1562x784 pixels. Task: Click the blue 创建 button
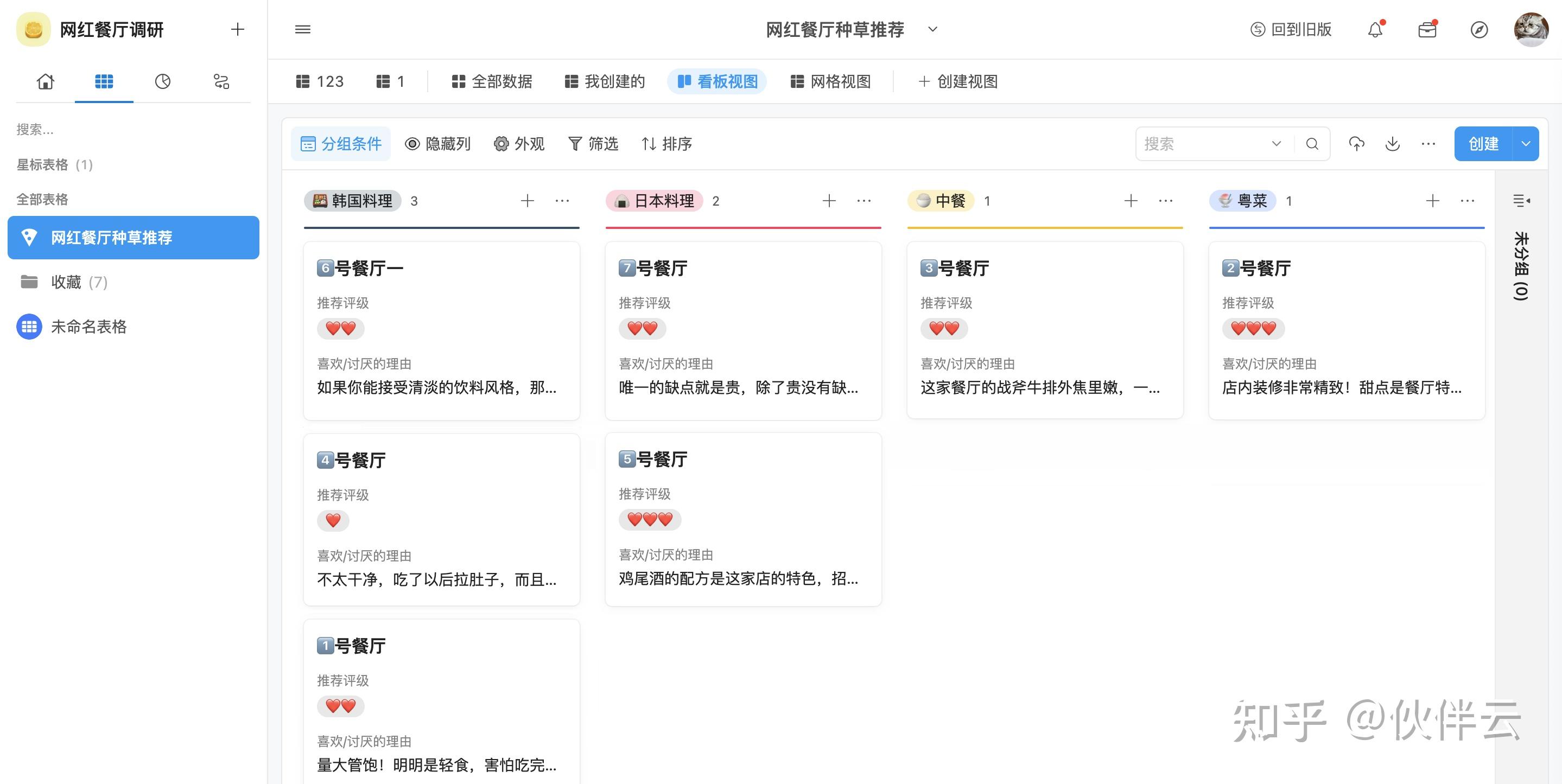(x=1483, y=144)
